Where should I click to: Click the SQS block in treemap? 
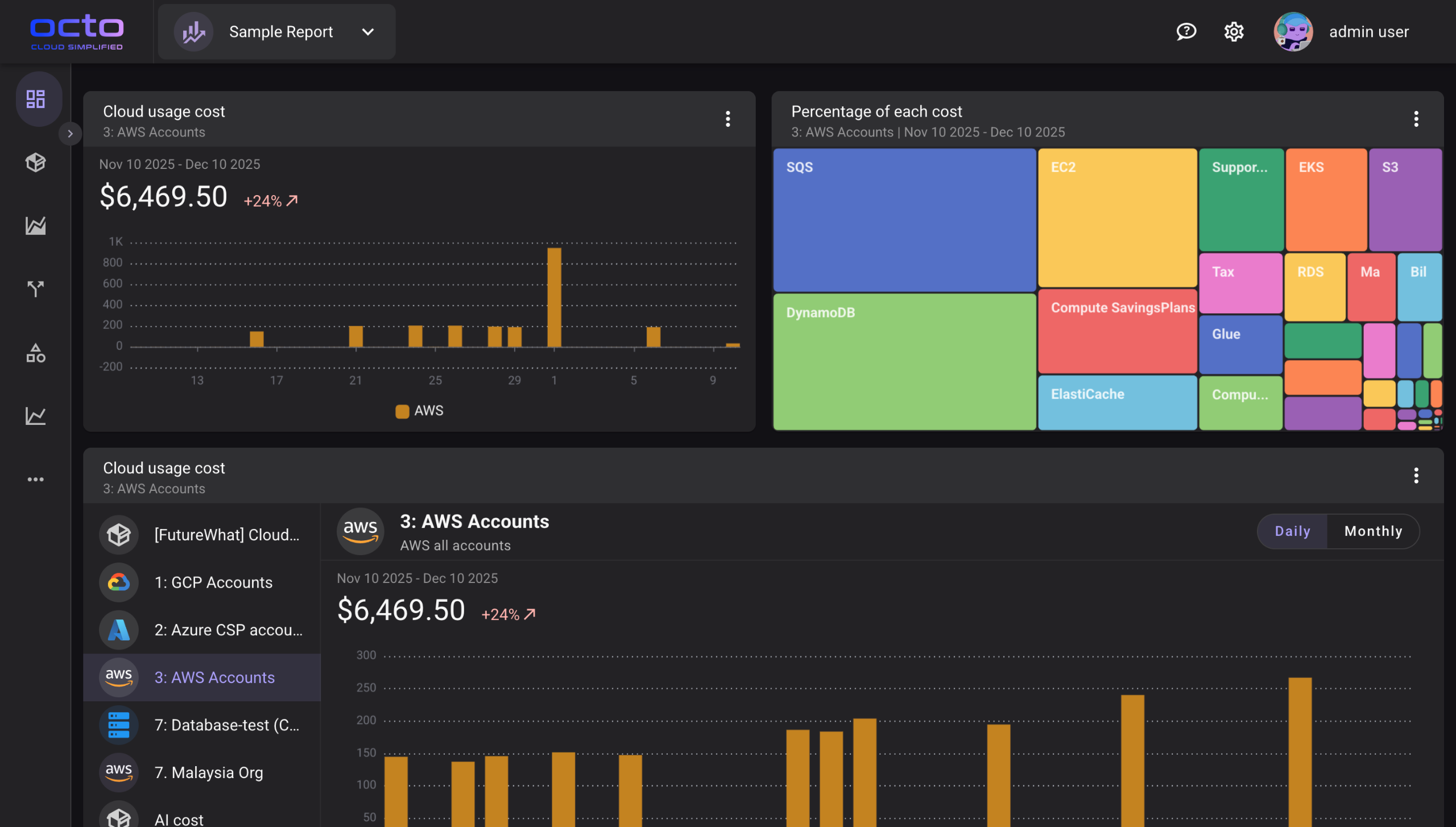tap(904, 220)
